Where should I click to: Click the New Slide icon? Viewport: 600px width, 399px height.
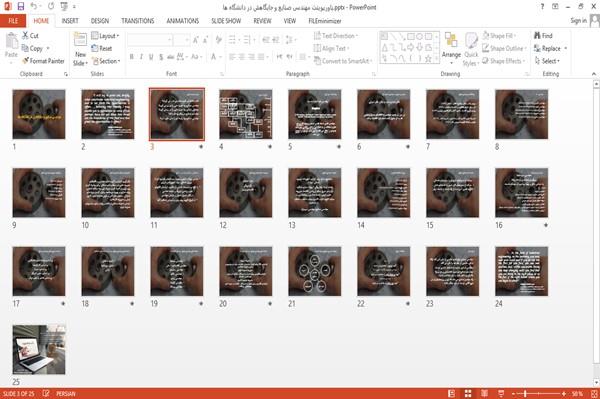point(80,41)
